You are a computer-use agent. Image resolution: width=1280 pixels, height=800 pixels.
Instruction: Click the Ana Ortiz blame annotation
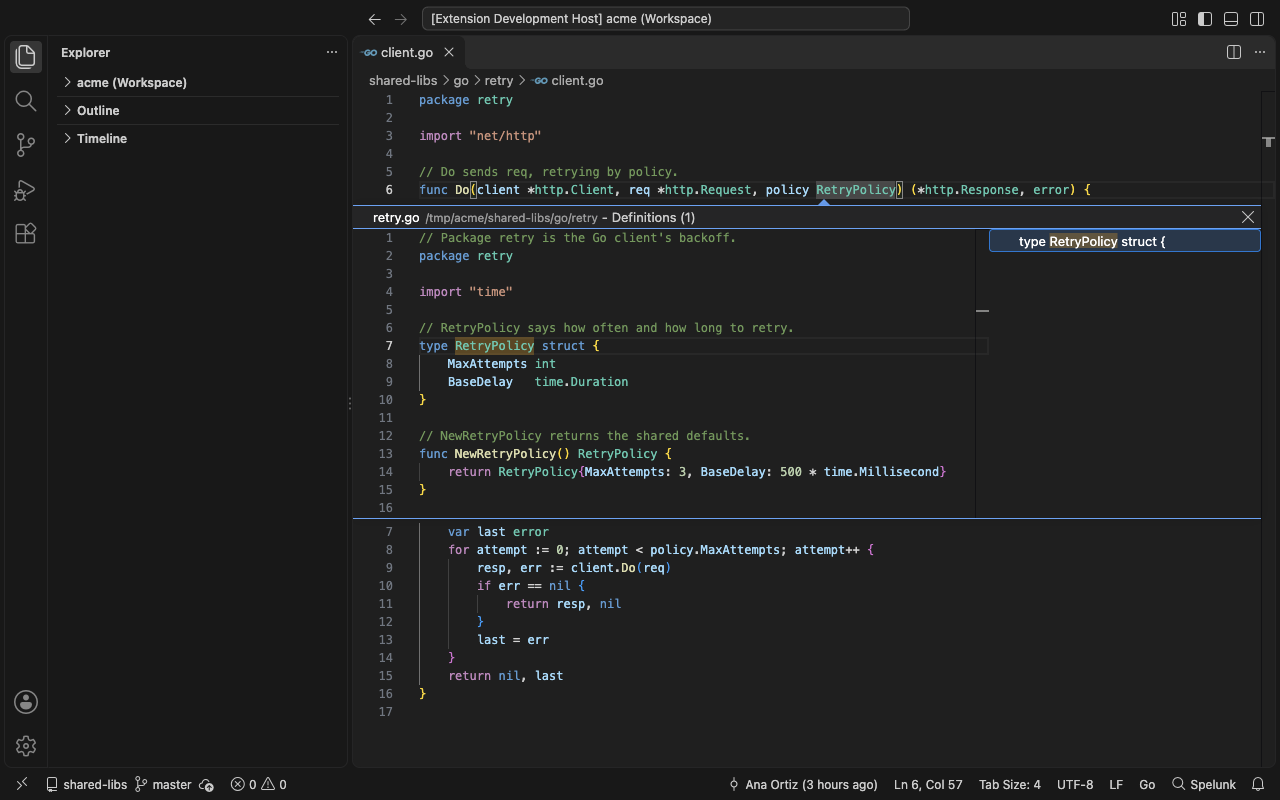coord(803,784)
